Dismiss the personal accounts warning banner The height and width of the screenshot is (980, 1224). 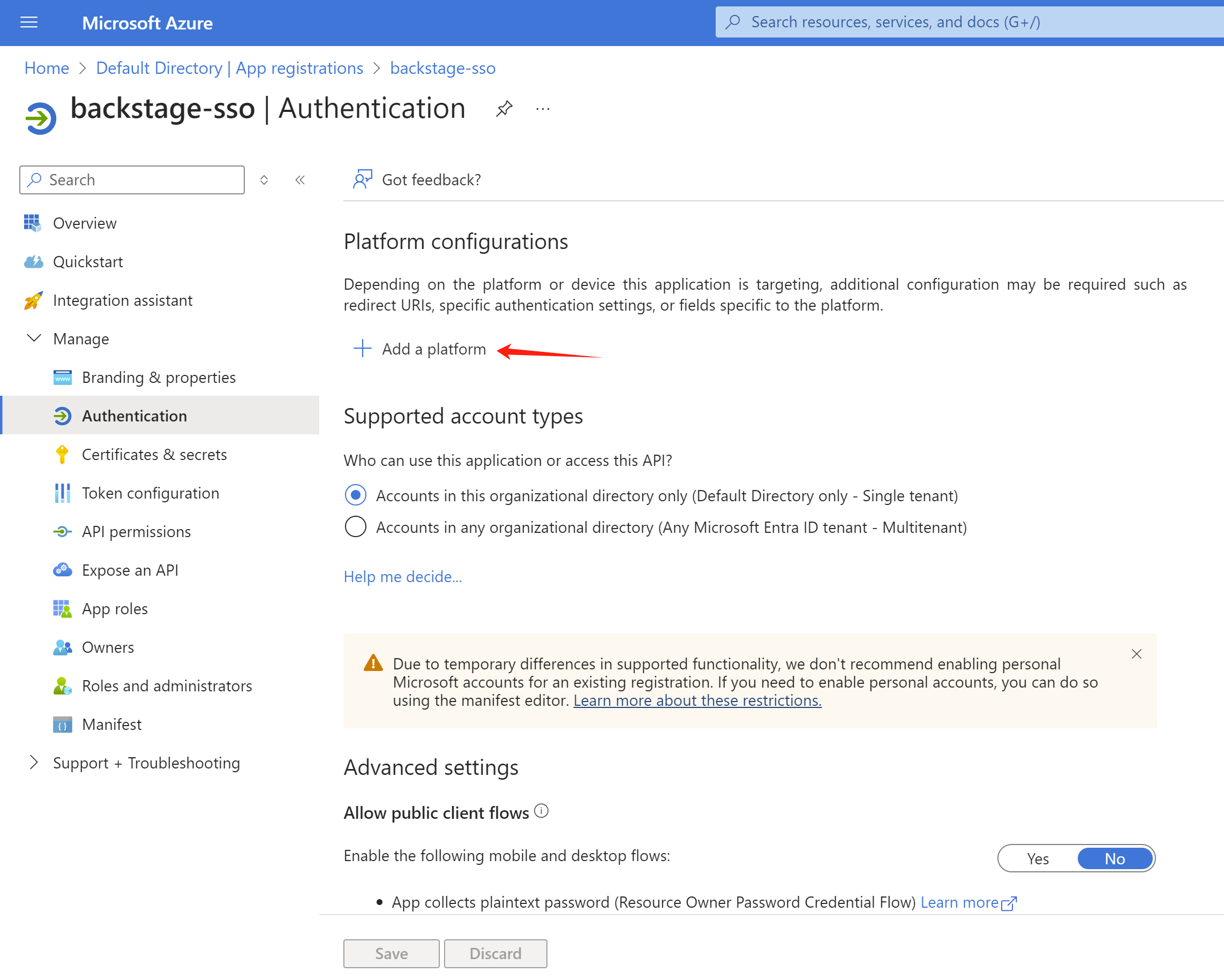(1136, 654)
